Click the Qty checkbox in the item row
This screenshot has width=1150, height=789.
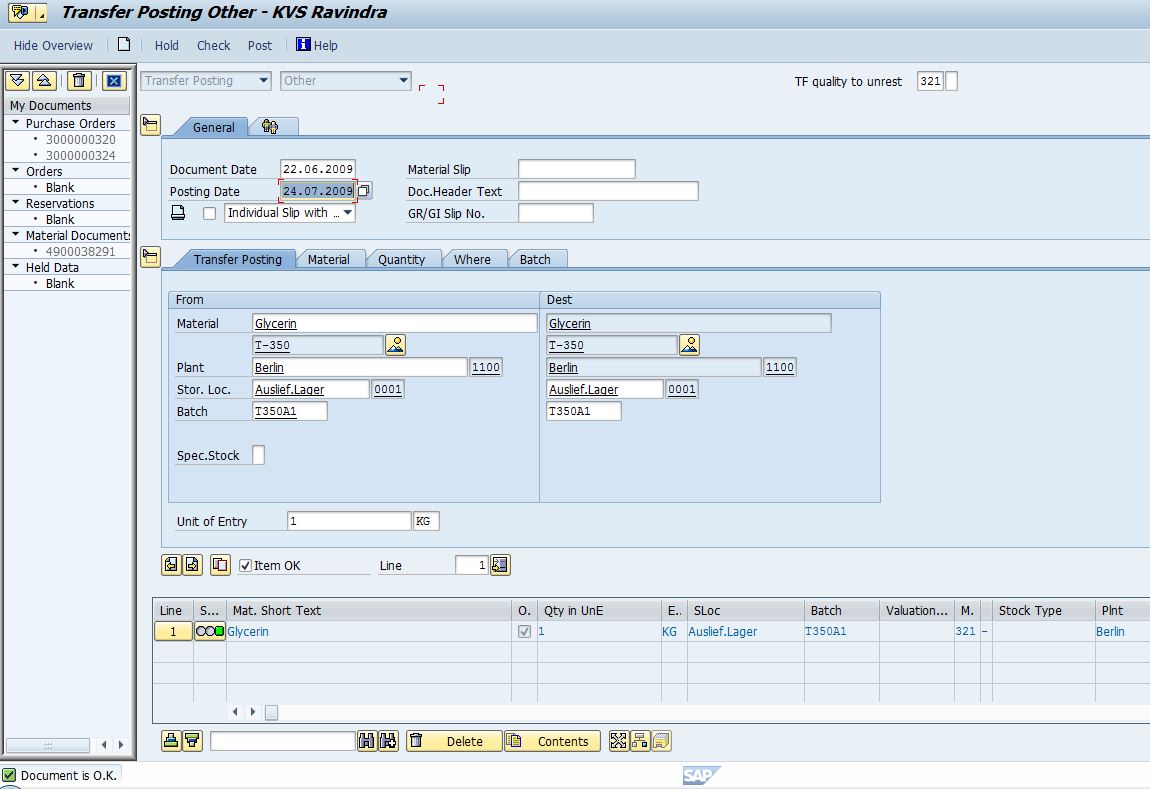click(x=525, y=631)
